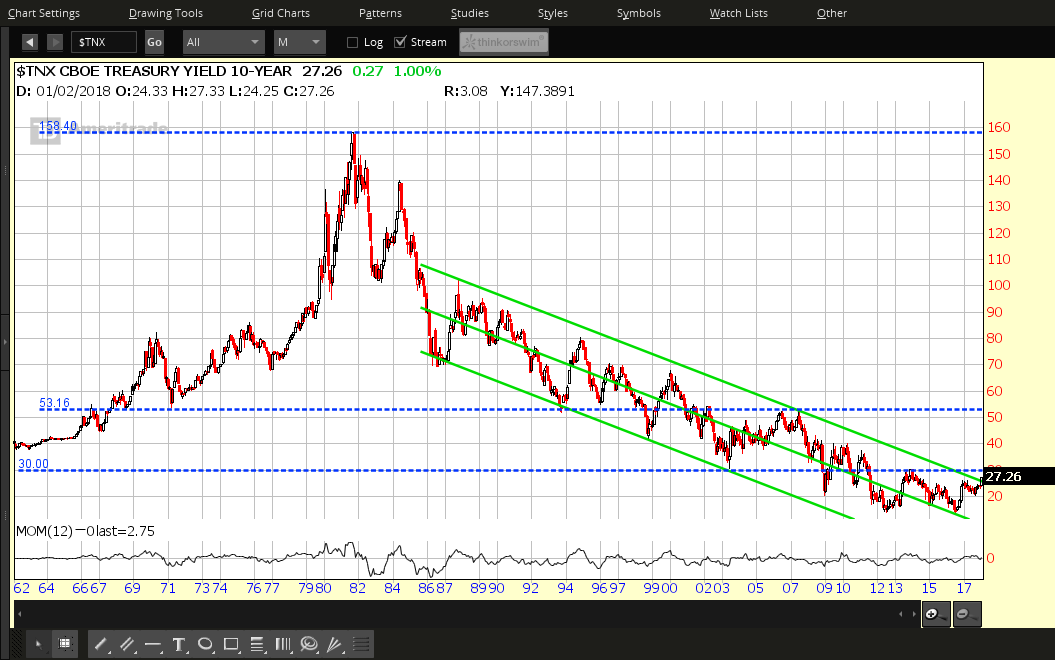Open the time range 'All' dropdown
This screenshot has width=1055, height=660.
tap(222, 42)
